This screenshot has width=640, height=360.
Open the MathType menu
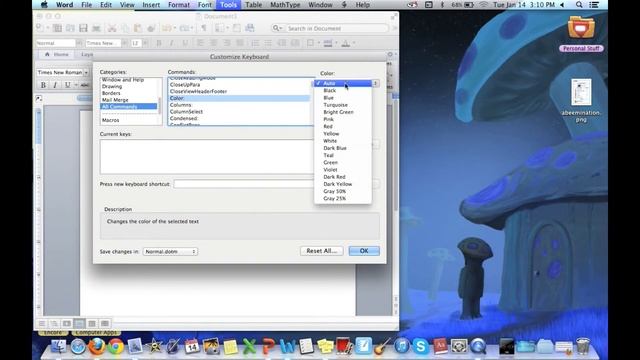point(285,5)
